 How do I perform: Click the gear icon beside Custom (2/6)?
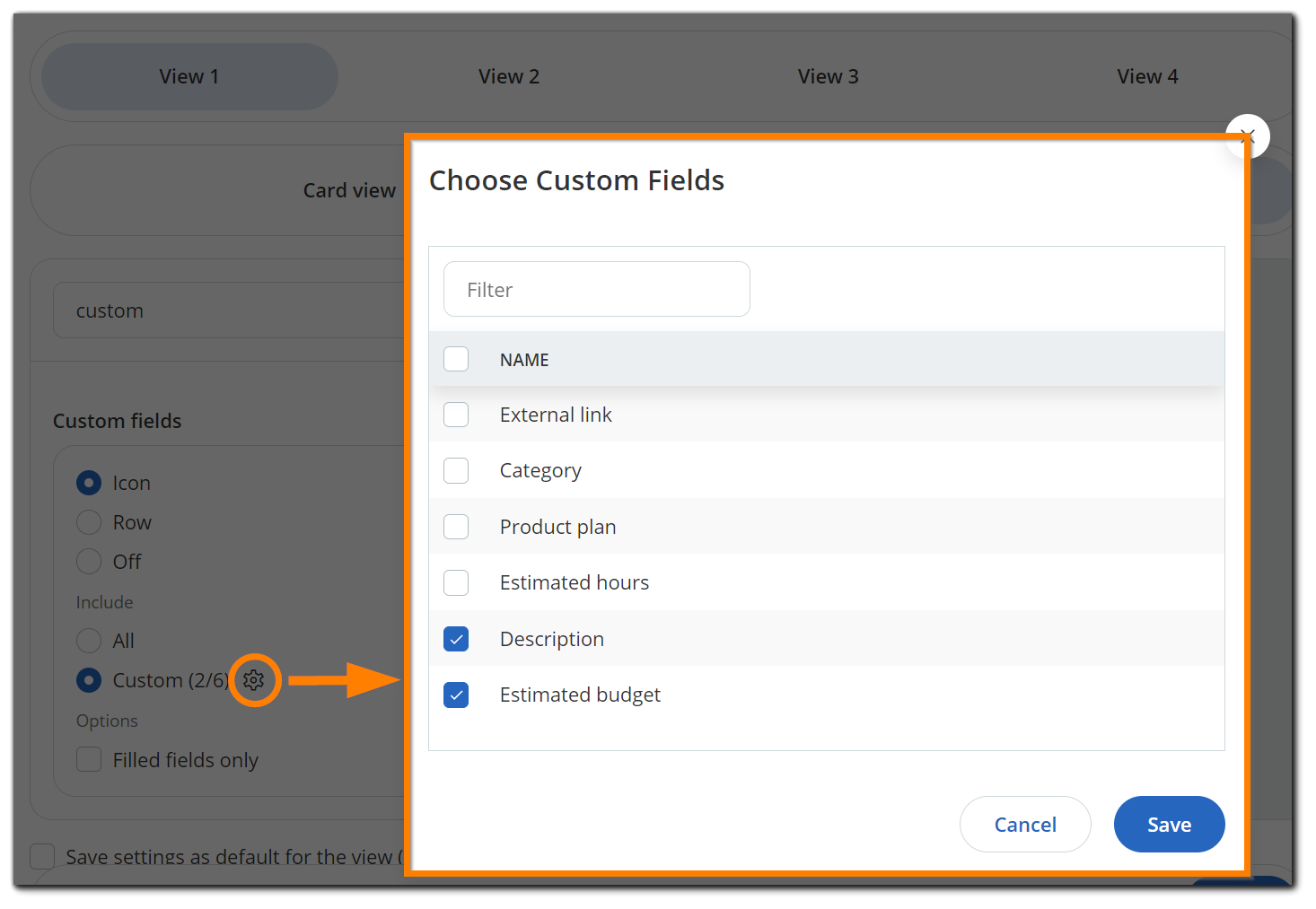click(x=254, y=680)
